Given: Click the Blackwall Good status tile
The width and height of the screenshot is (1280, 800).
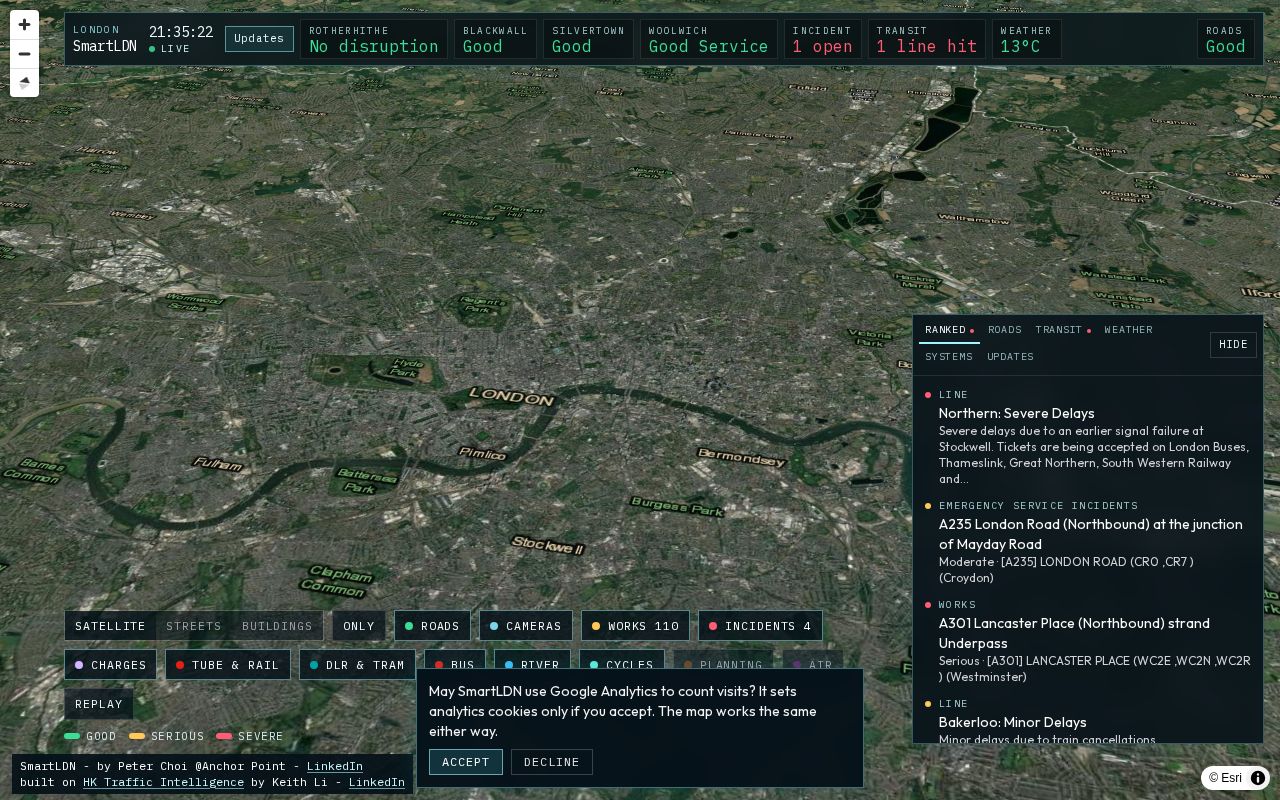Looking at the screenshot, I should [x=495, y=40].
